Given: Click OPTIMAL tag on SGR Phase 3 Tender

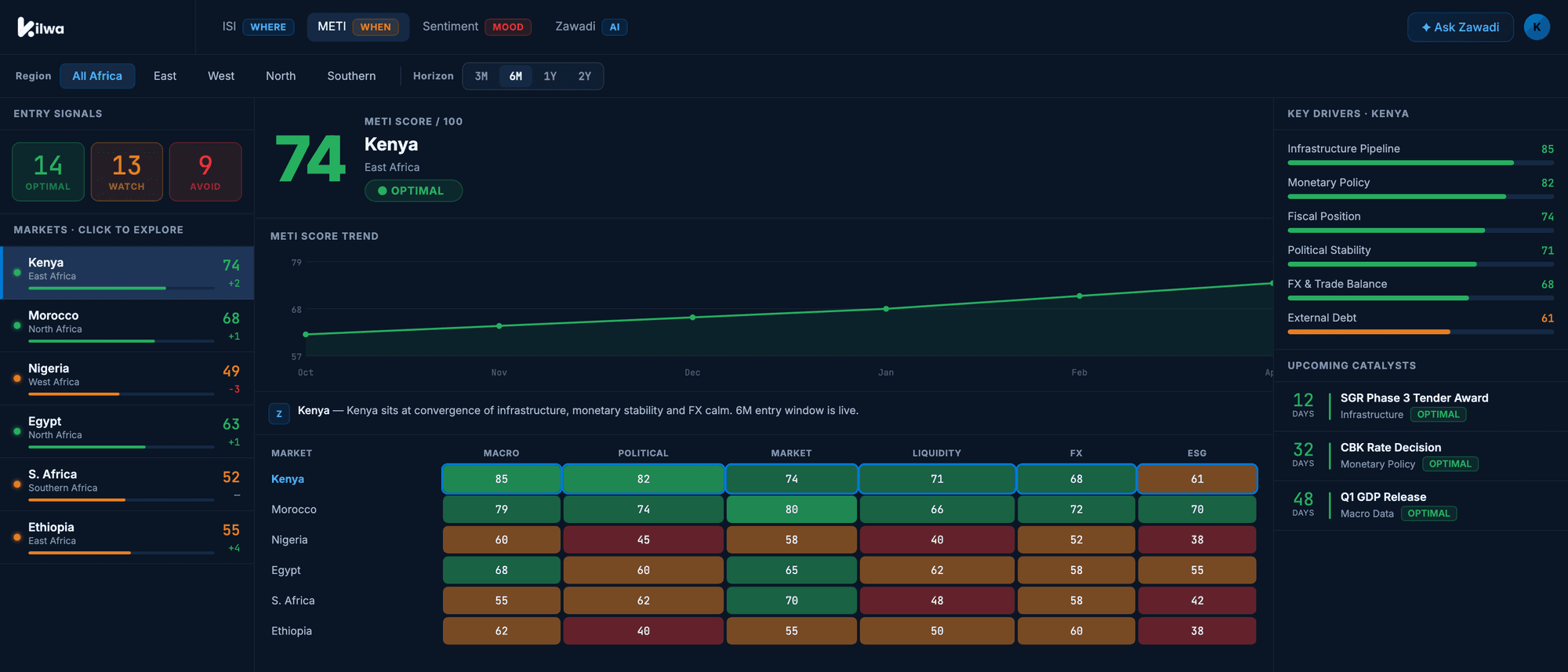Looking at the screenshot, I should [1438, 415].
